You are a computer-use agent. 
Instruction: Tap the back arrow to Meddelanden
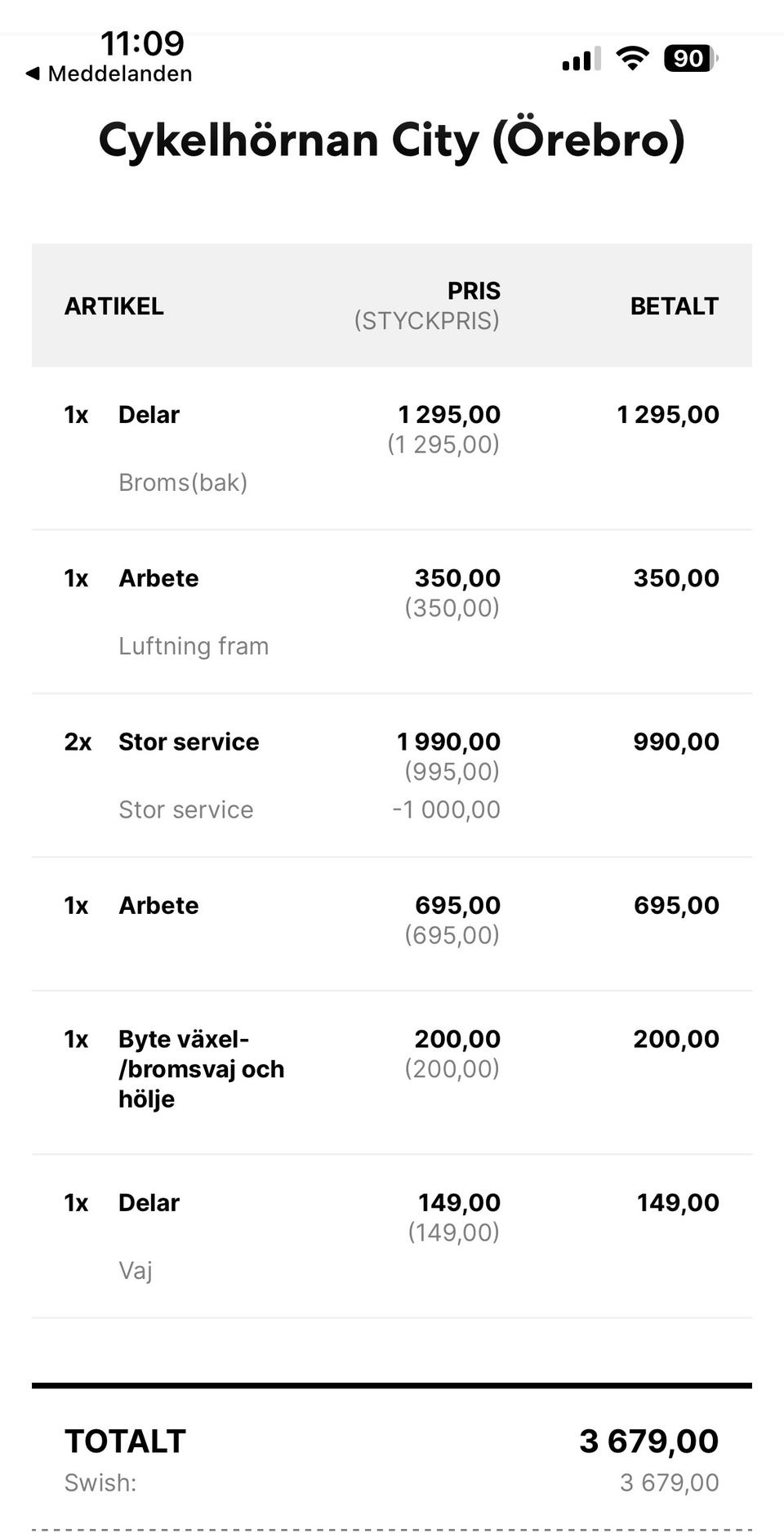[33, 74]
